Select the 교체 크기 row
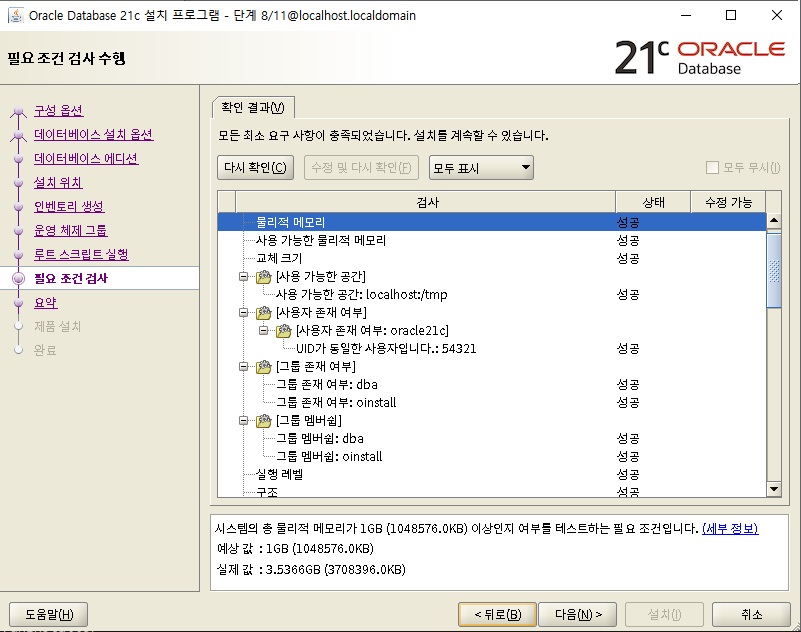Screen dimensions: 801x632 click(492, 259)
